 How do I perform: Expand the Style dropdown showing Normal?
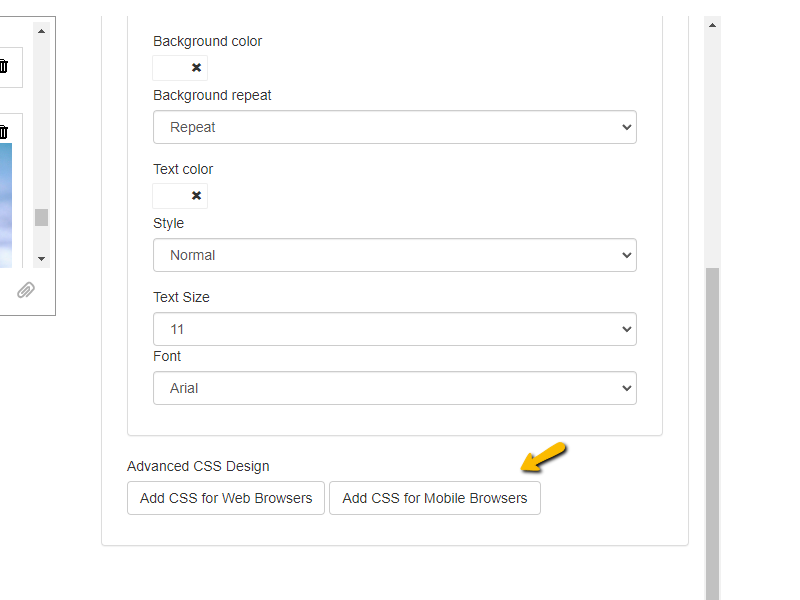tap(394, 255)
